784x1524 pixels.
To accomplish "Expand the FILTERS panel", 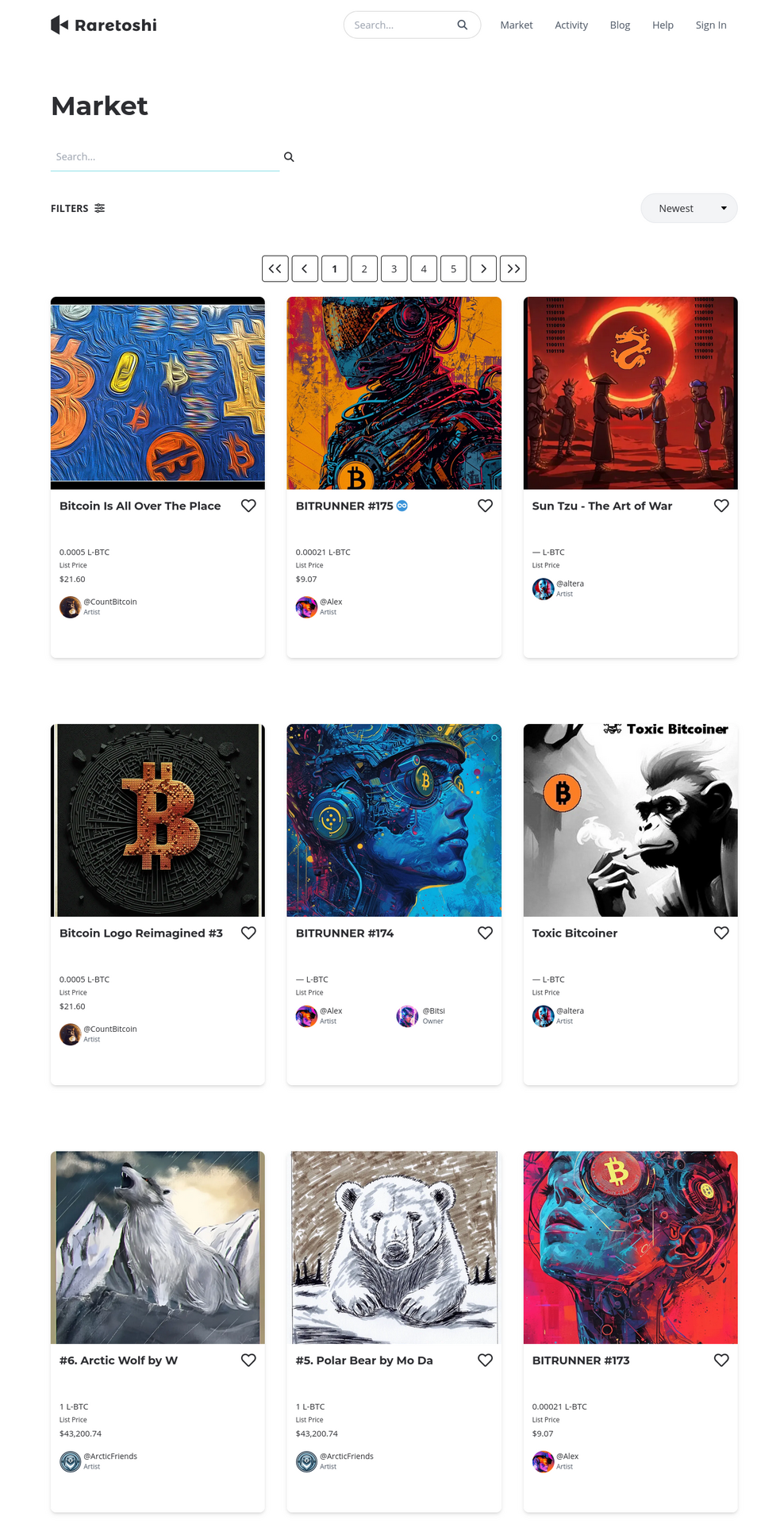I will point(78,208).
